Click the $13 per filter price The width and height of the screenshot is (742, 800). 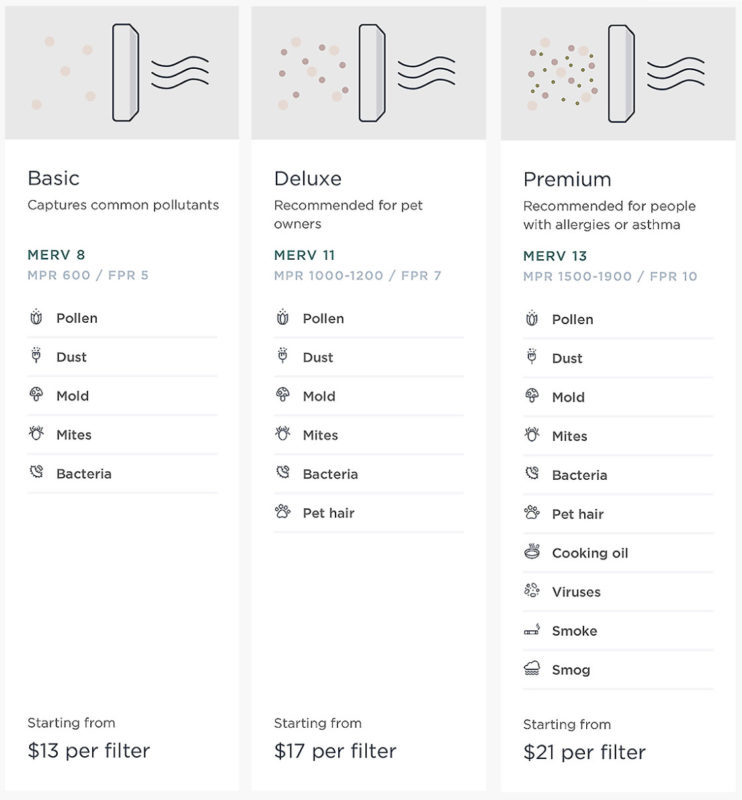89,751
